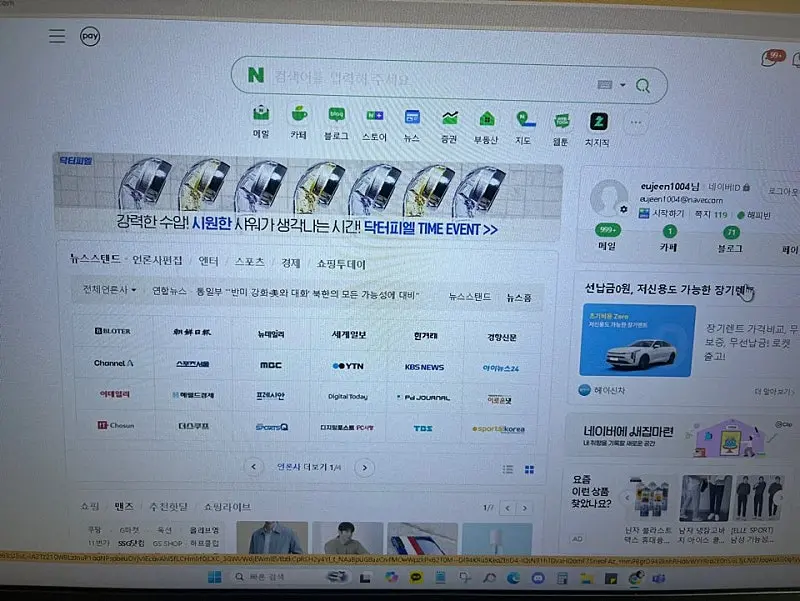Open the YTN press logo
800x601 pixels.
click(x=348, y=366)
